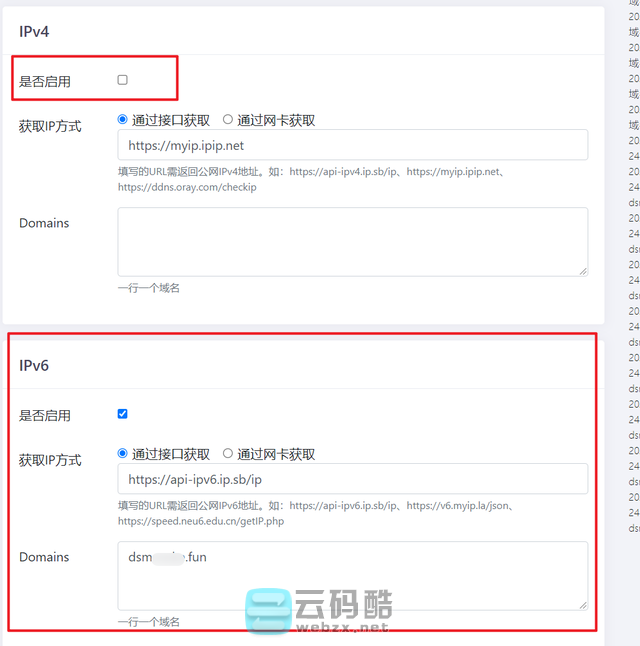Click the 云码酷 watermark logo icon
This screenshot has width=640, height=646.
tap(267, 611)
